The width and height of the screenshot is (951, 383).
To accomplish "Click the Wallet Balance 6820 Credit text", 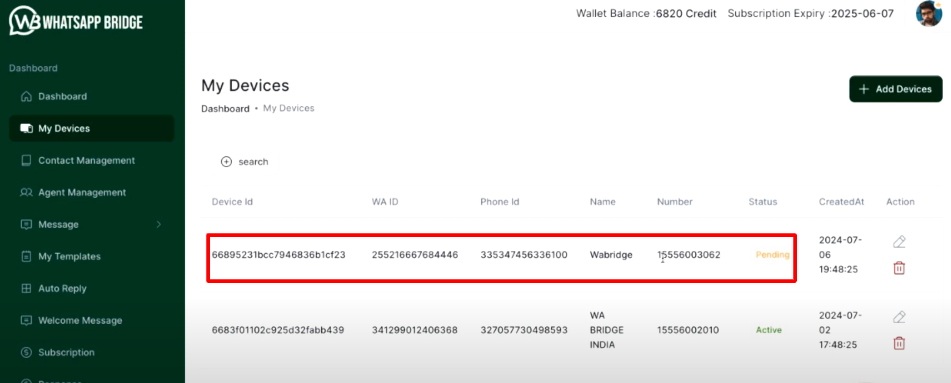I will [646, 13].
